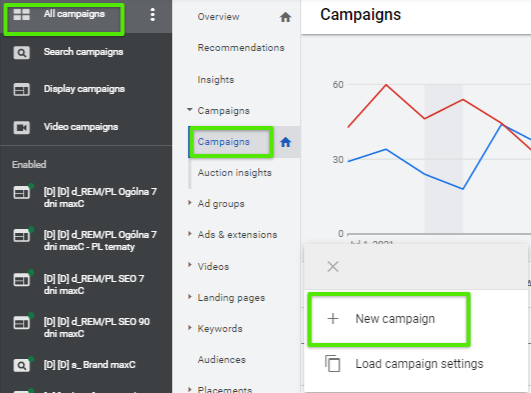
Task: Open the Audiences page
Action: [221, 359]
